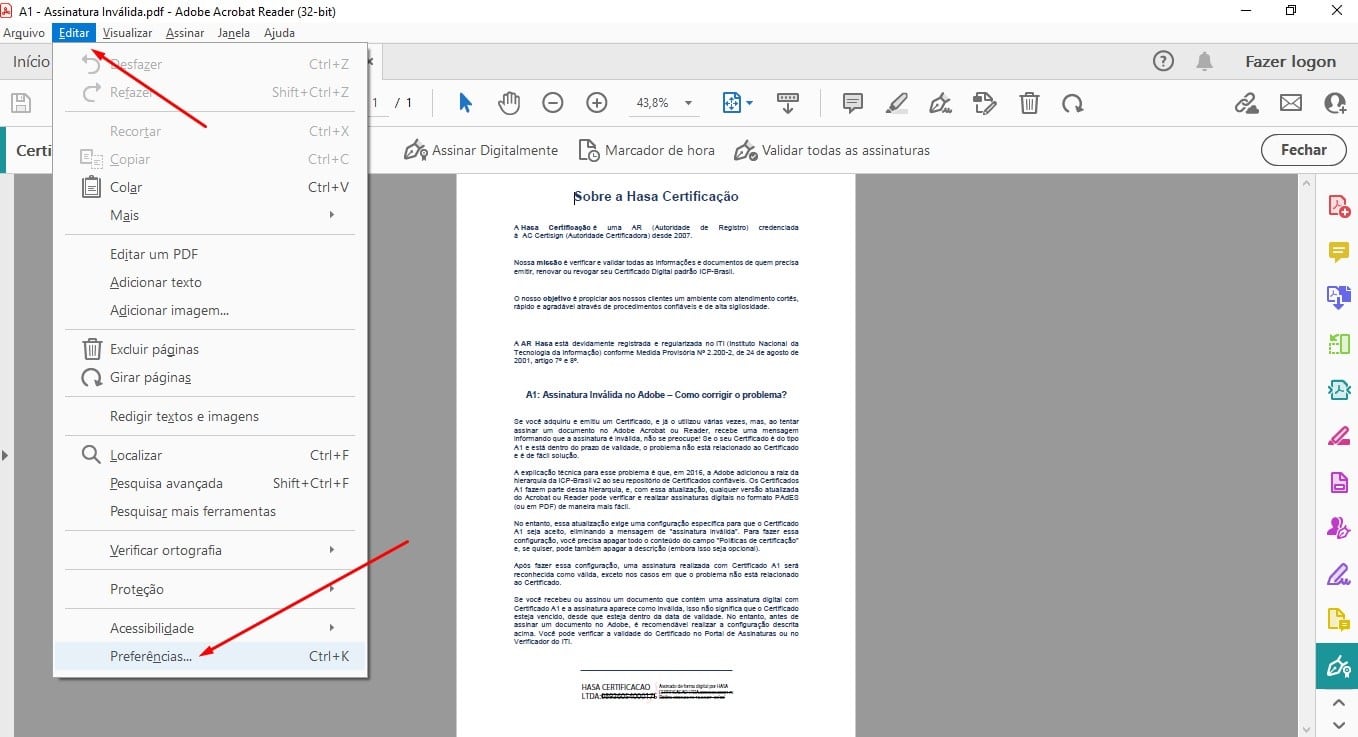Click the trash delete icon in toolbar
This screenshot has height=737, width=1358.
[1029, 102]
